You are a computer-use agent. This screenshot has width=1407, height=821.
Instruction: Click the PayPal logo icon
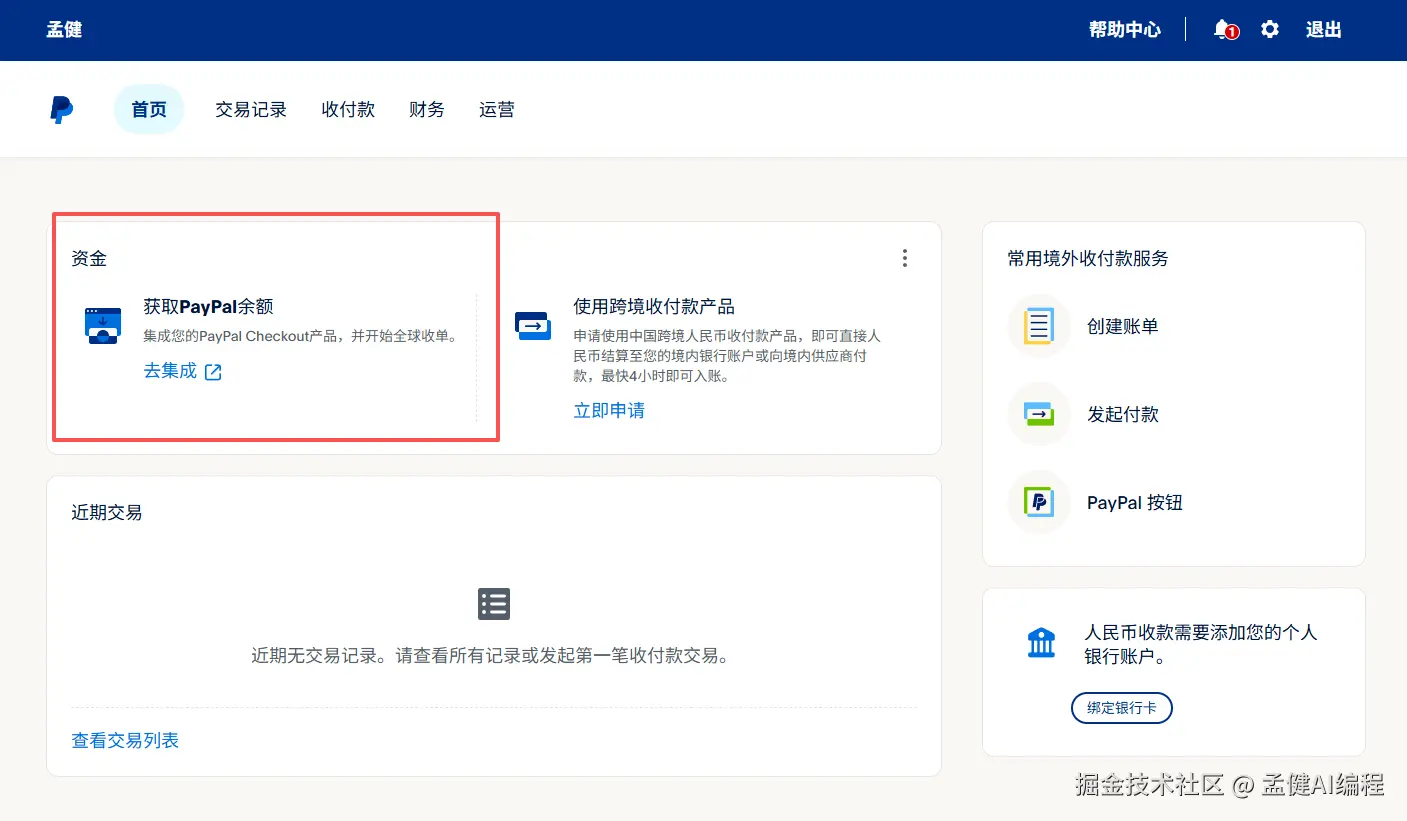tap(61, 110)
